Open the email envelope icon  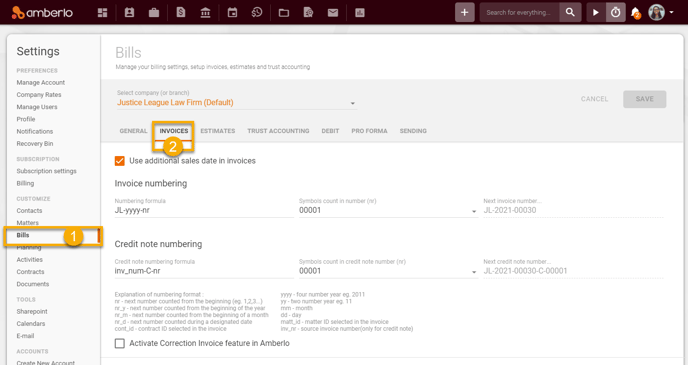(333, 13)
